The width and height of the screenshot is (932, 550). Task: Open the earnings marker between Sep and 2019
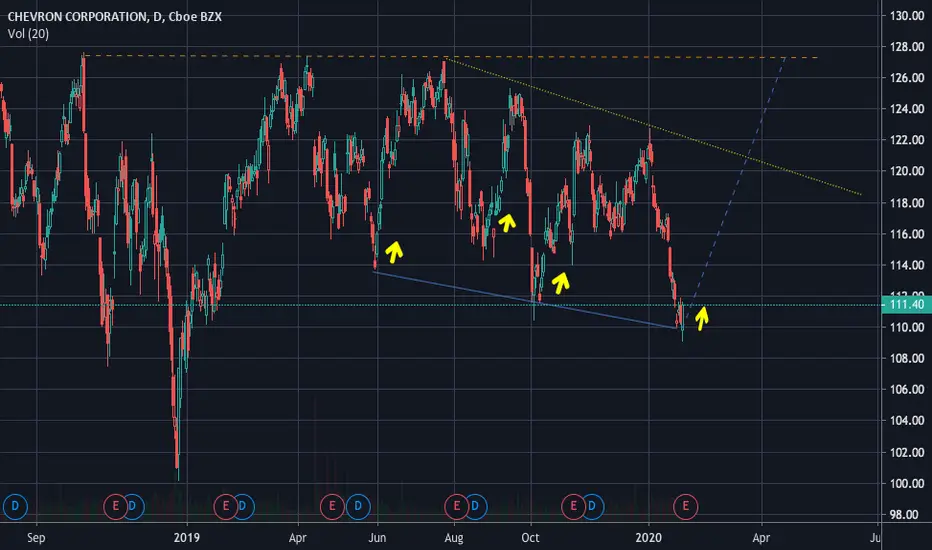pos(115,507)
